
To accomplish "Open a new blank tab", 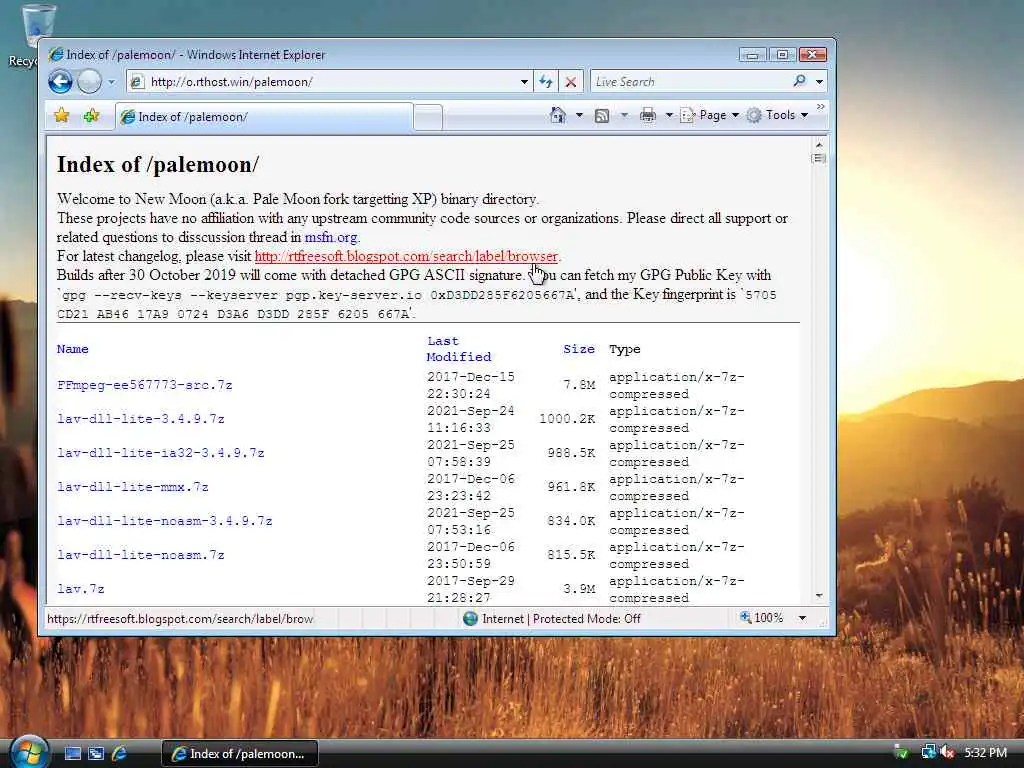I will 428,118.
